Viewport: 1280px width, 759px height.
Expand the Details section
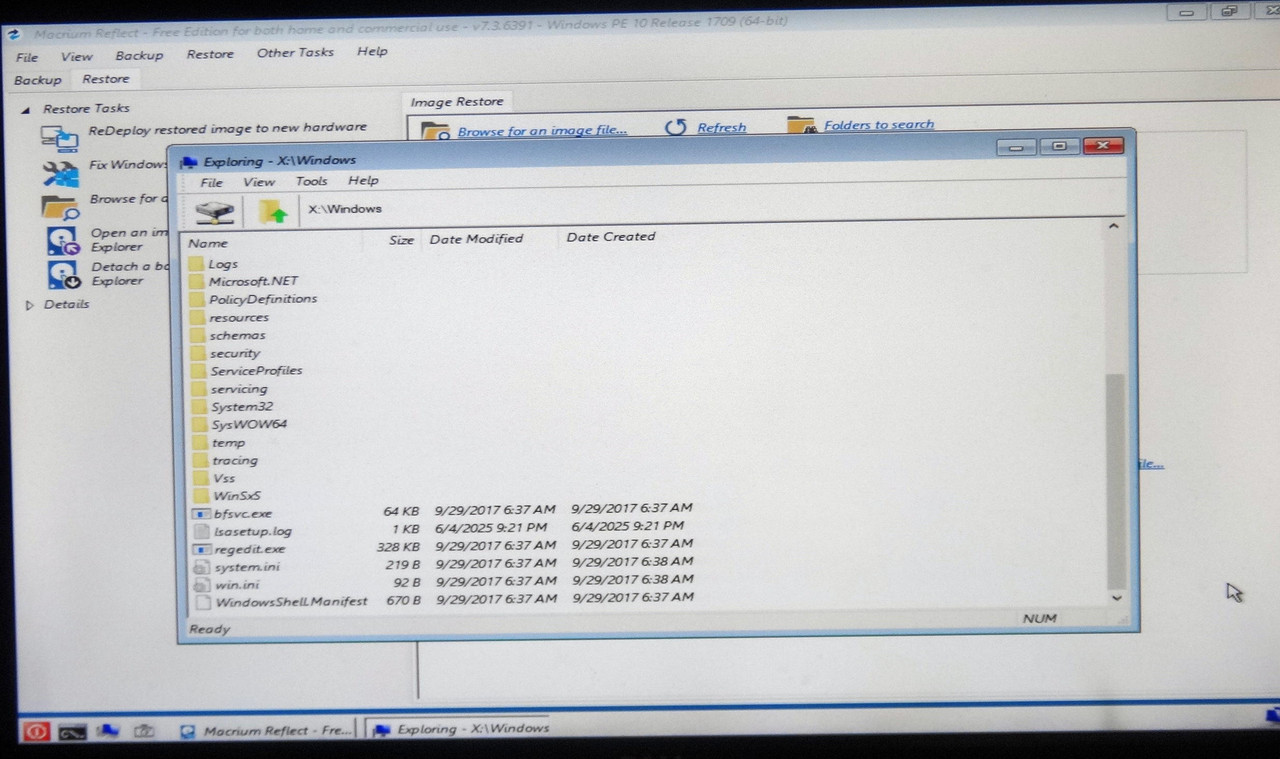coord(29,305)
